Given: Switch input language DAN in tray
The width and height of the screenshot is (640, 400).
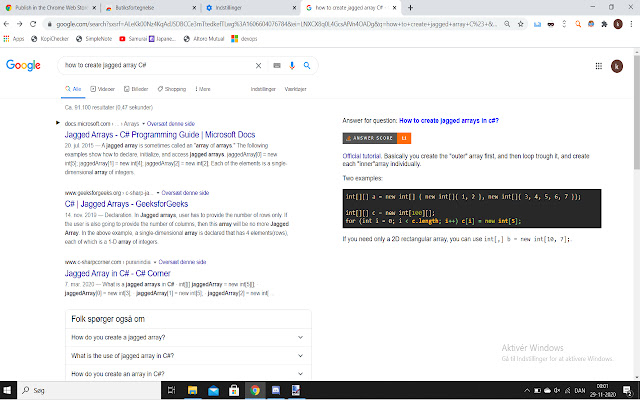Looking at the screenshot, I should click(580, 391).
